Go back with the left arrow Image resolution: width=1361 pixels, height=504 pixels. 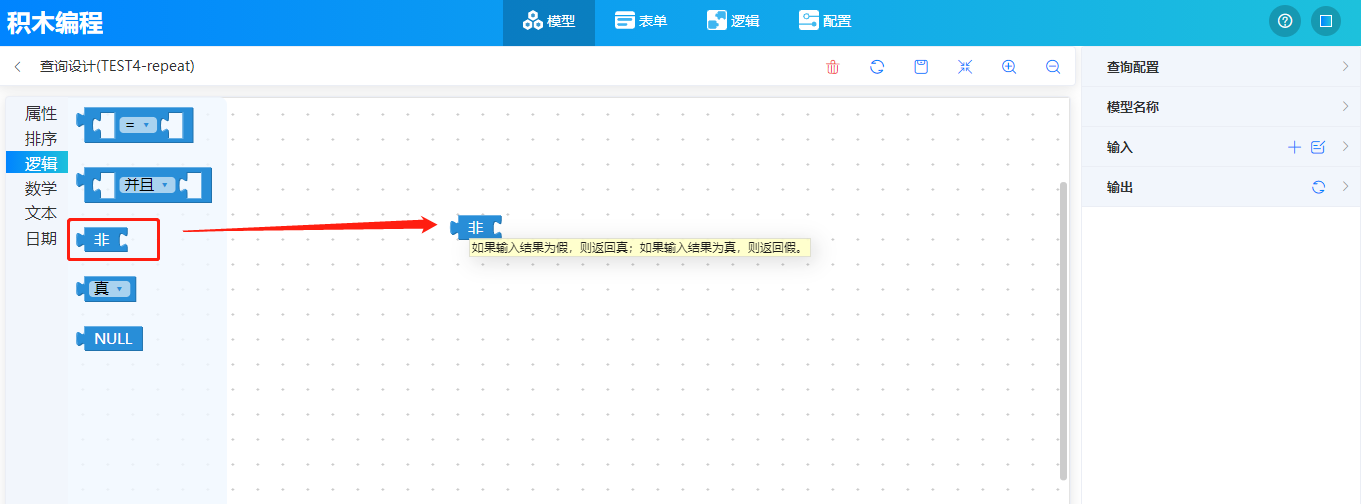18,67
